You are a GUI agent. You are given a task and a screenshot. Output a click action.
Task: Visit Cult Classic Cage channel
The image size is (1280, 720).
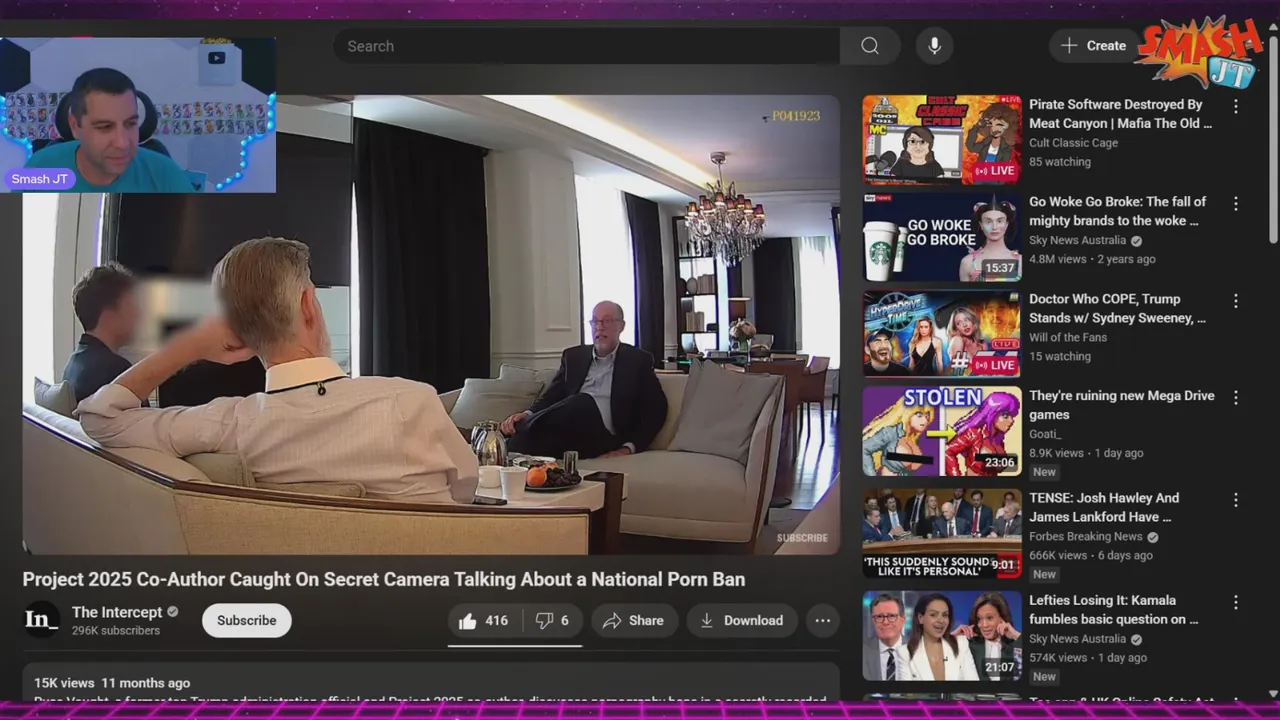1073,143
